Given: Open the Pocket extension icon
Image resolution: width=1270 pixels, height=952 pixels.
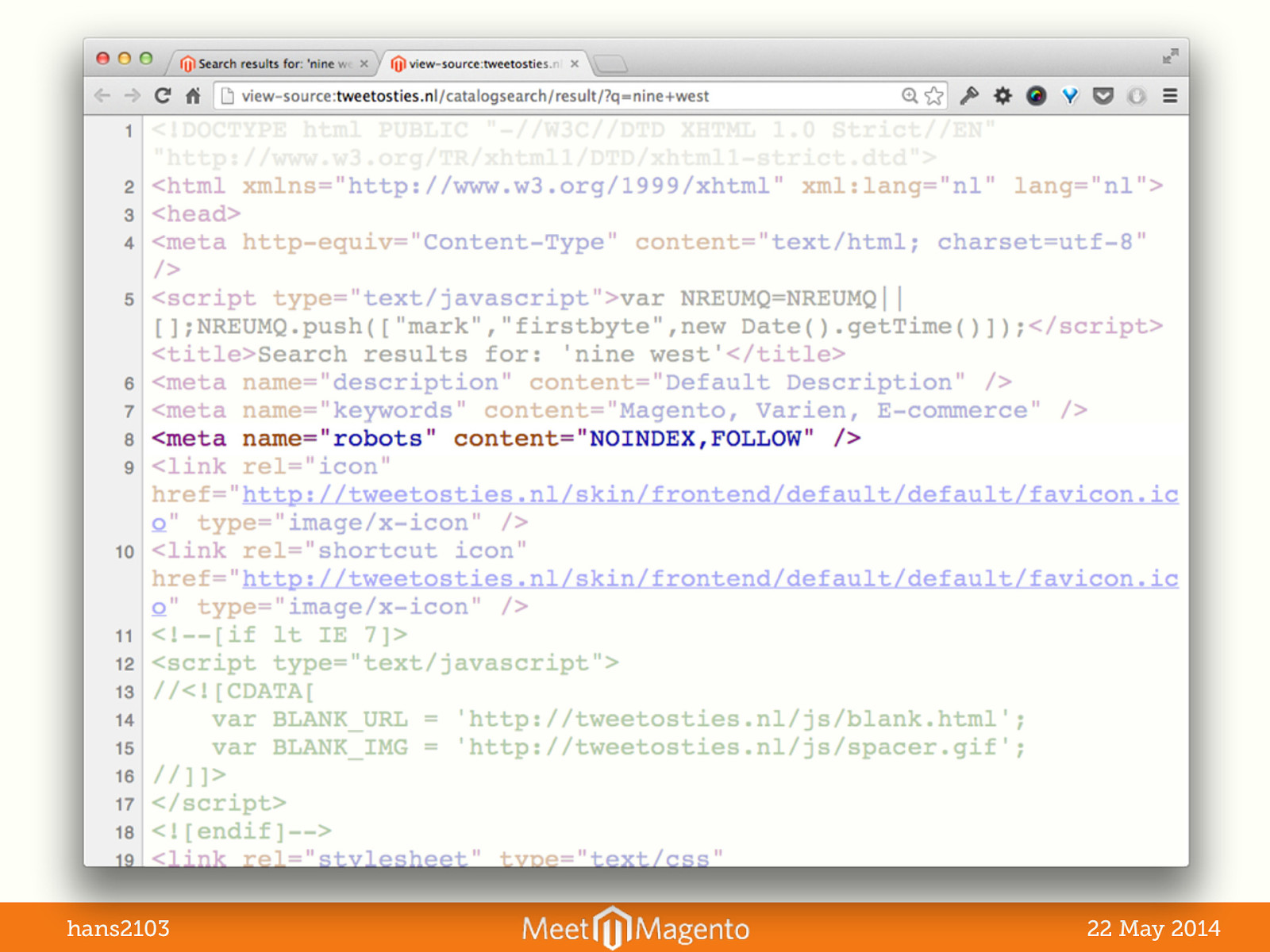Looking at the screenshot, I should click(1103, 96).
